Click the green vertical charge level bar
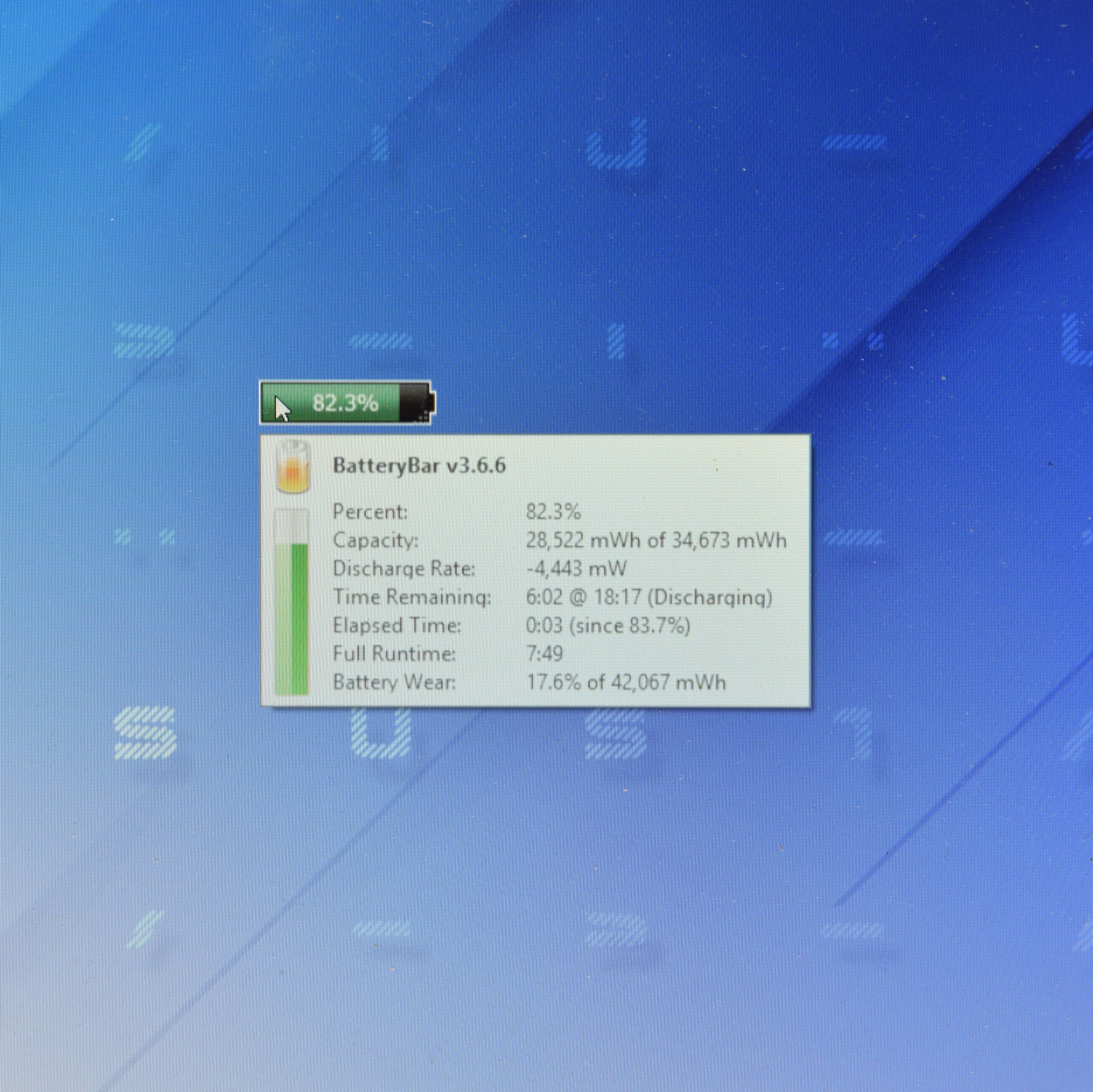Viewport: 1093px width, 1092px height. (292, 602)
